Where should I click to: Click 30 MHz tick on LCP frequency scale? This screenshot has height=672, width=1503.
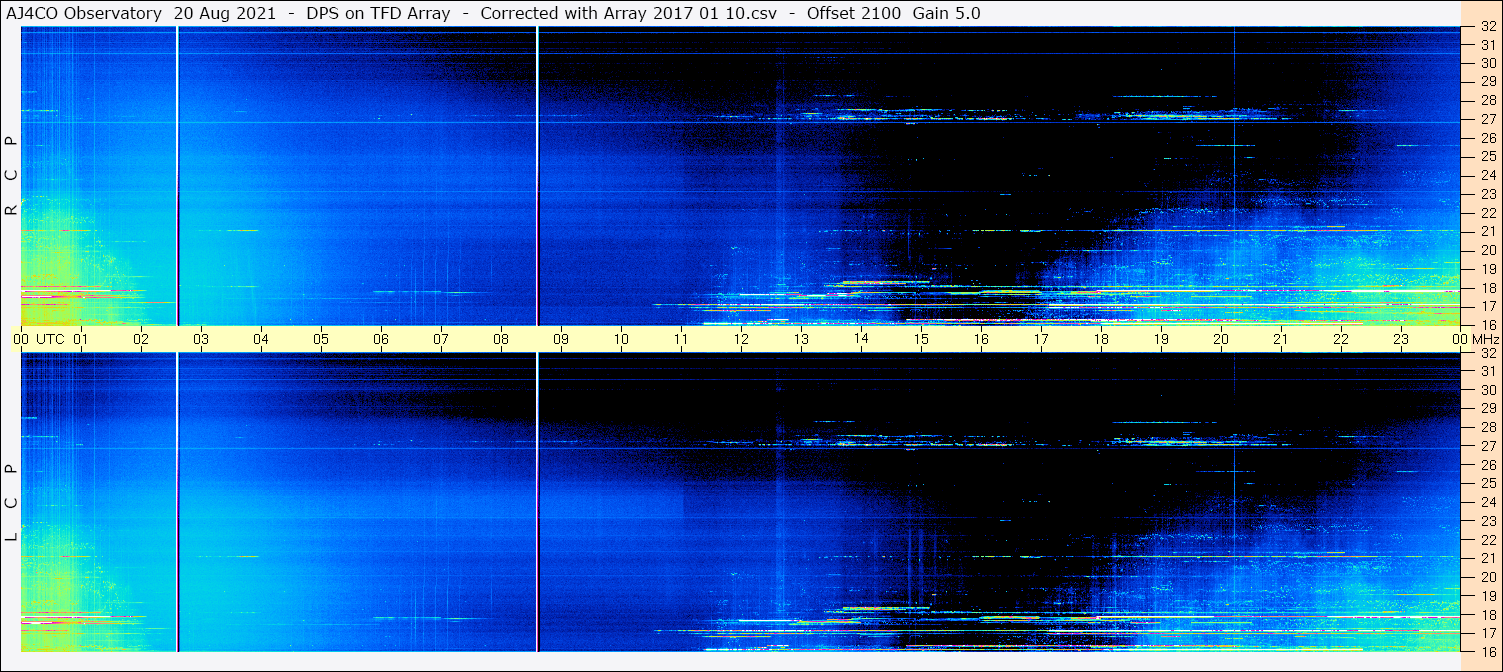pos(1487,390)
